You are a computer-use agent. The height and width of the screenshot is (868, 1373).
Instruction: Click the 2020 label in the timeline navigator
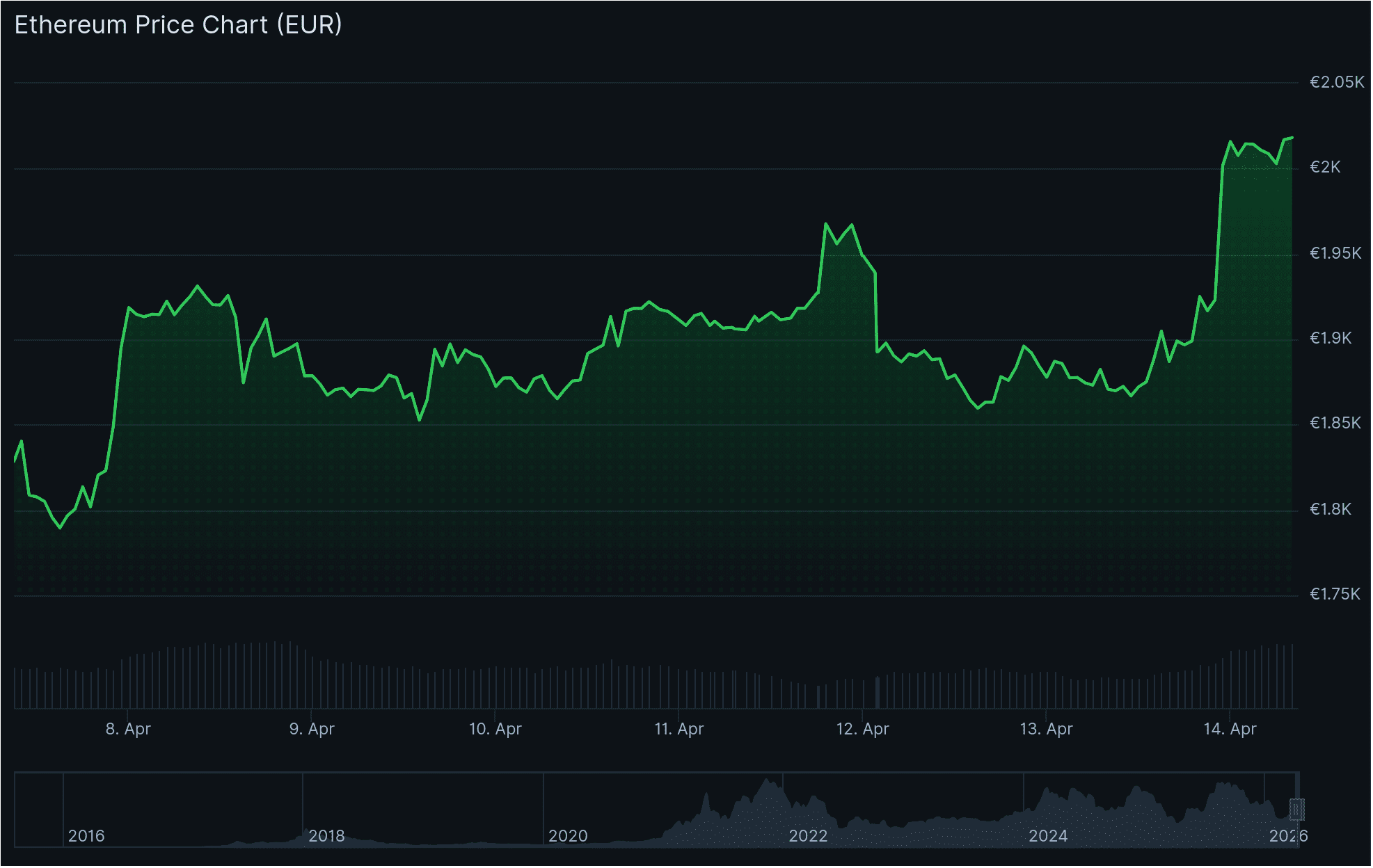click(569, 836)
